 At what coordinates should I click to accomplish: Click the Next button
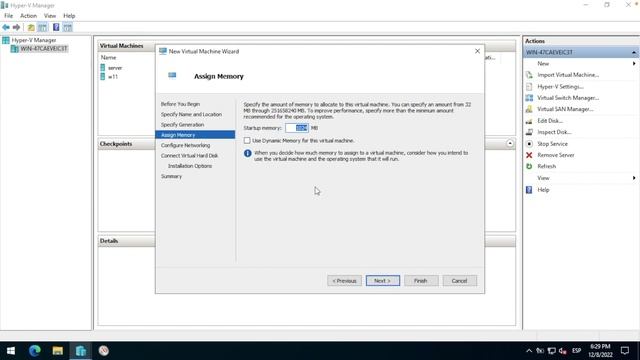click(x=383, y=281)
